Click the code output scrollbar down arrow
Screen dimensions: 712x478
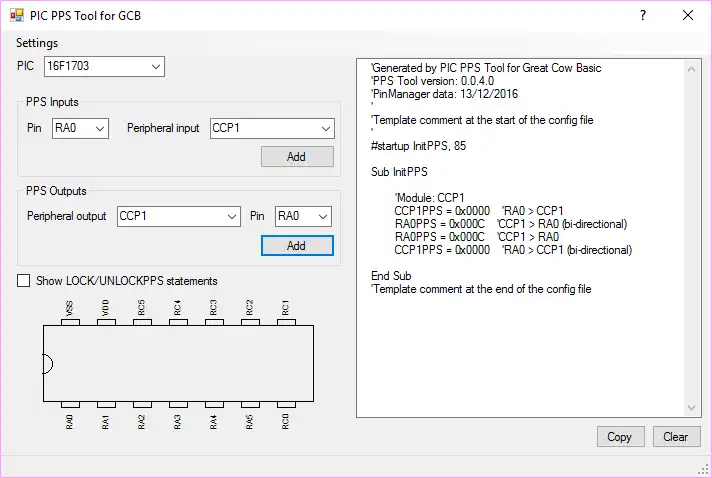[692, 408]
